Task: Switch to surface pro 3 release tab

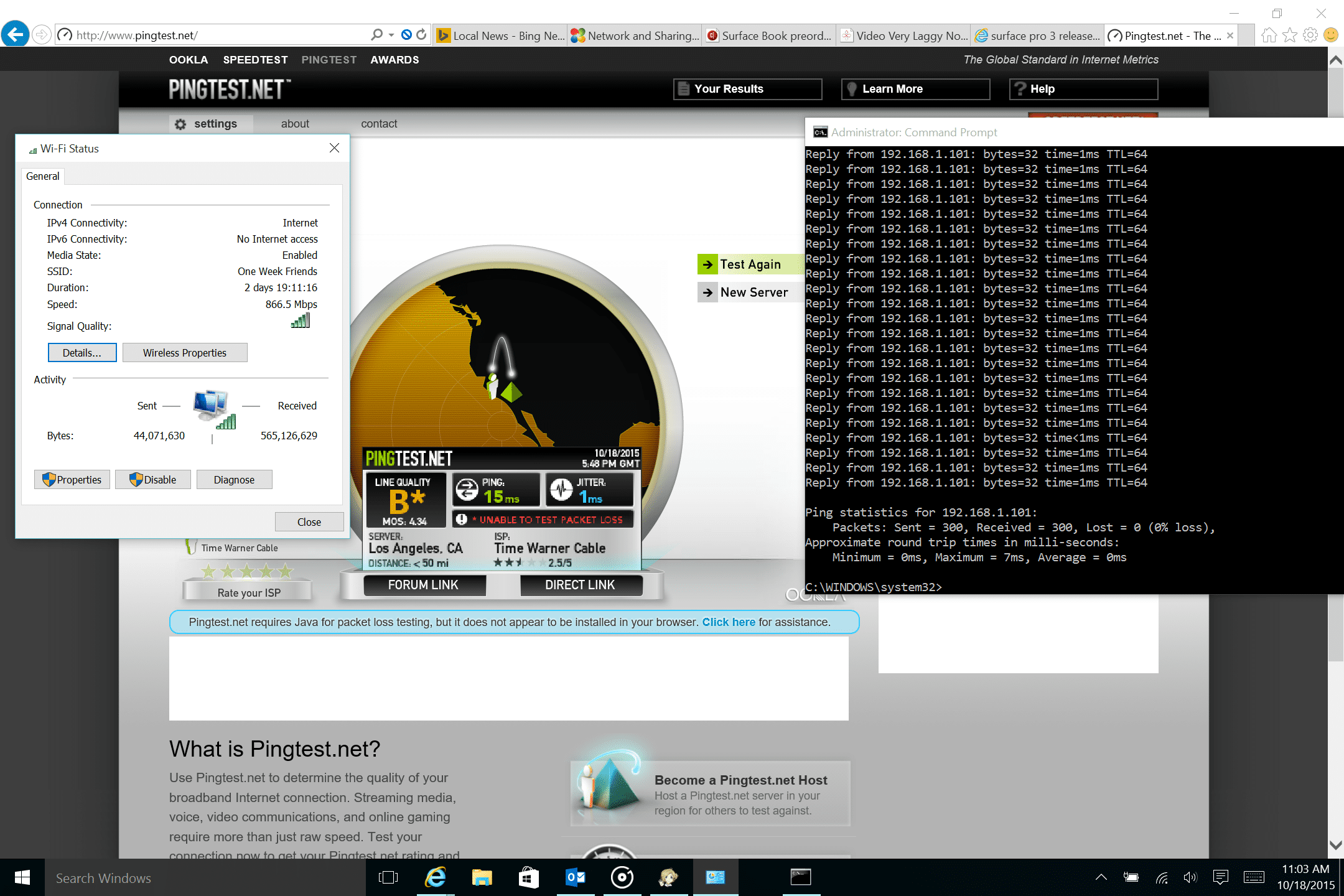Action: pyautogui.click(x=1038, y=35)
